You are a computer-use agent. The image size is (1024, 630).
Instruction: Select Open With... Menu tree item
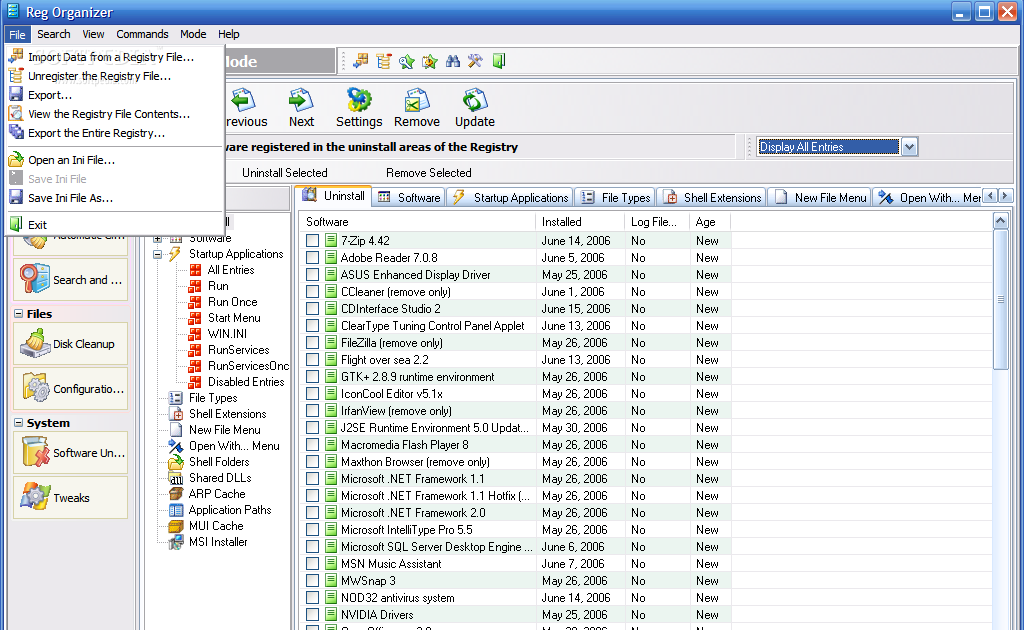[234, 446]
